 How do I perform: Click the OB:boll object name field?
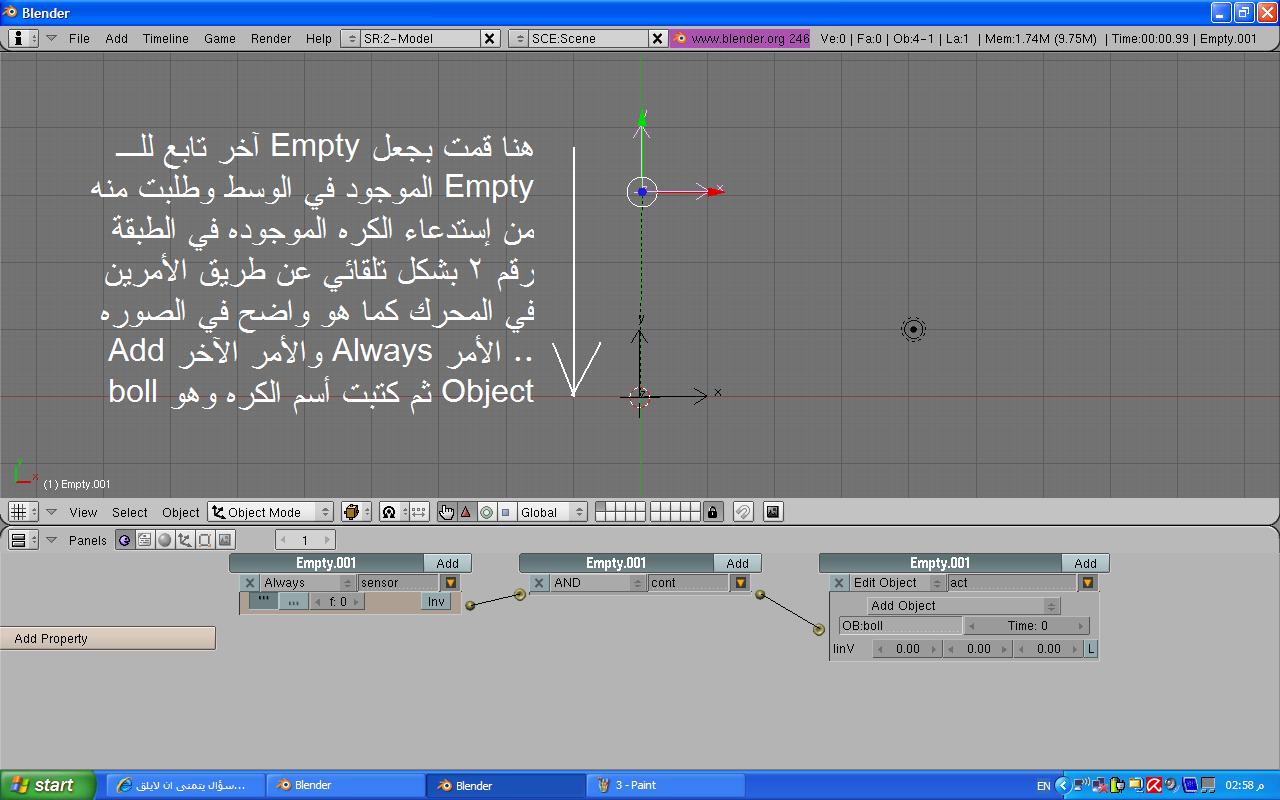900,626
